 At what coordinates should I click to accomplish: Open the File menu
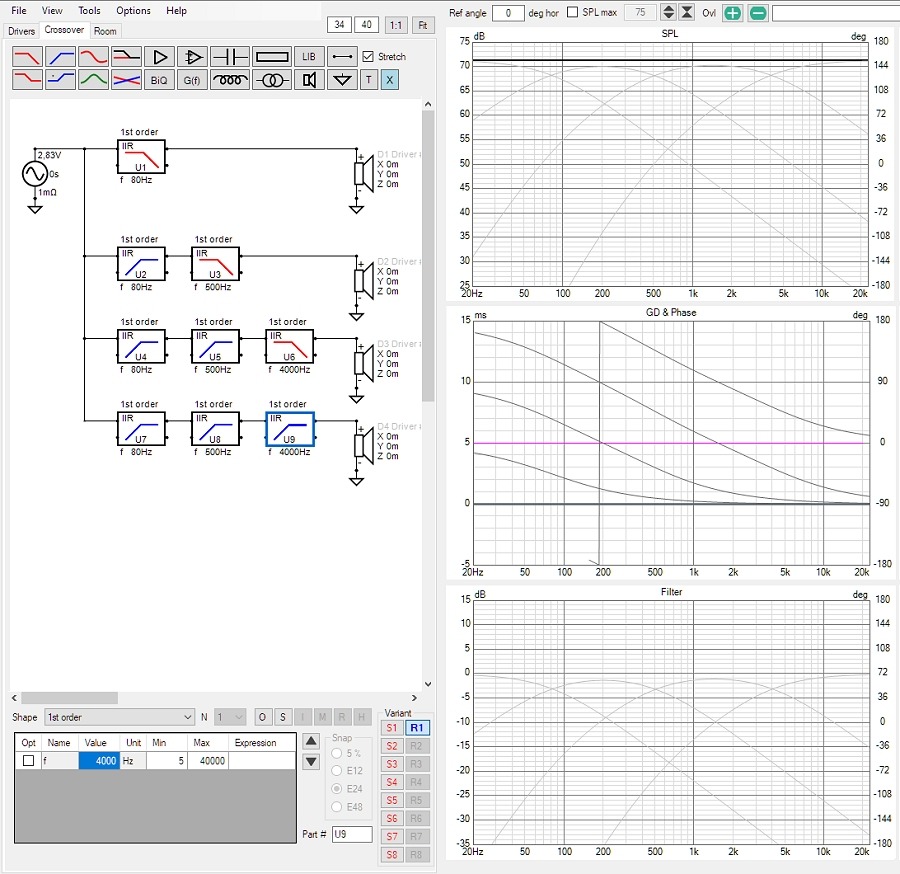[x=18, y=10]
